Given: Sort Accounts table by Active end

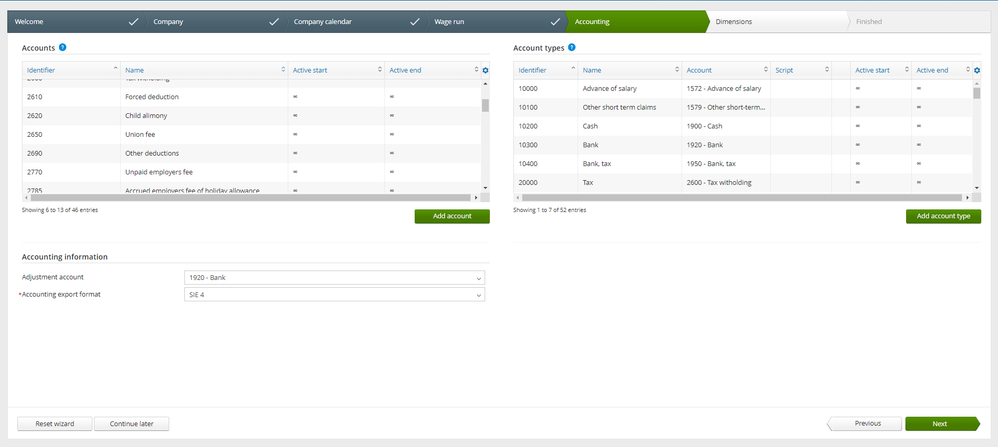Looking at the screenshot, I should pos(433,70).
